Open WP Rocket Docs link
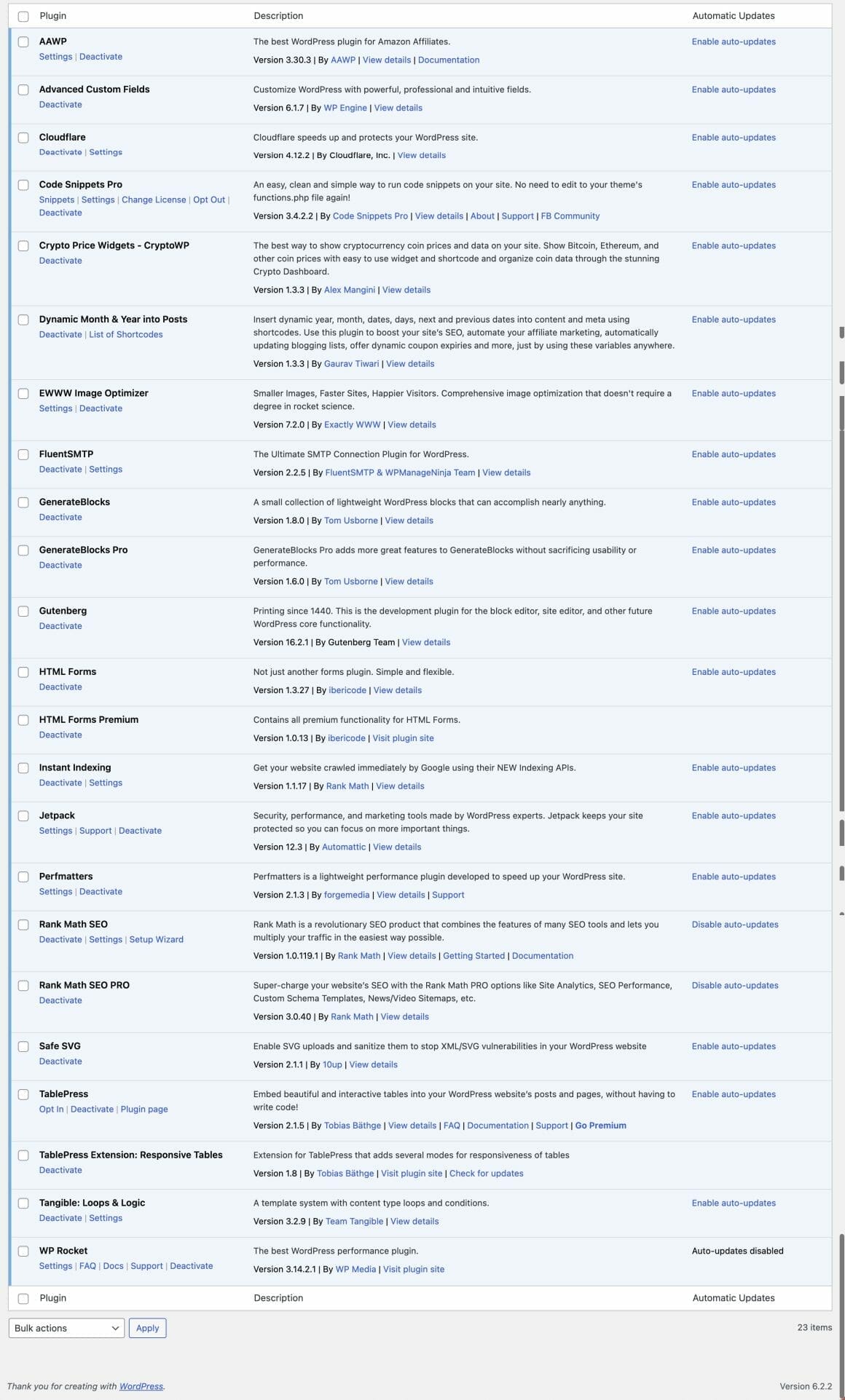This screenshot has height=1400, width=845. tap(113, 1266)
